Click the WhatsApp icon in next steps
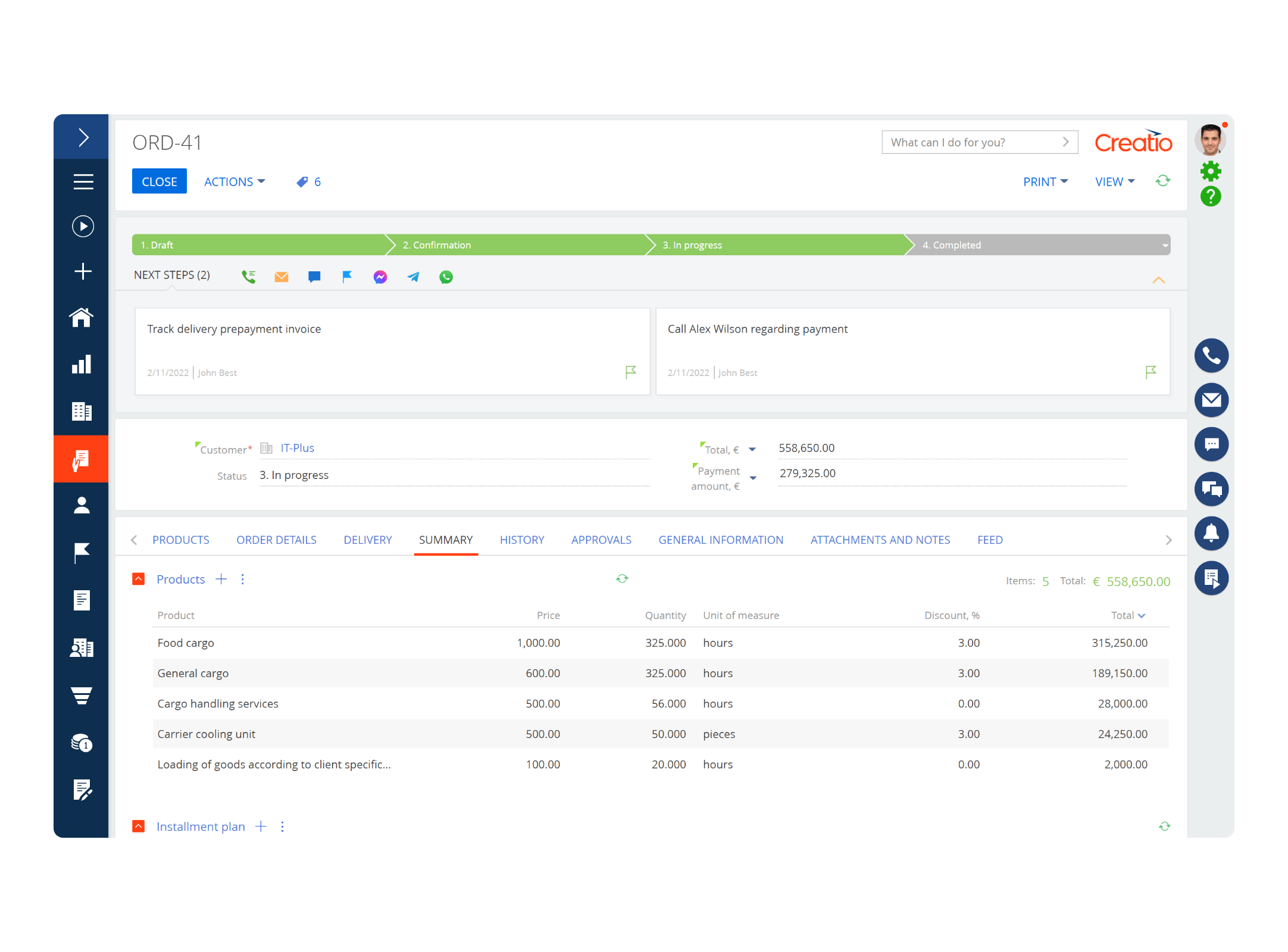 coord(446,277)
